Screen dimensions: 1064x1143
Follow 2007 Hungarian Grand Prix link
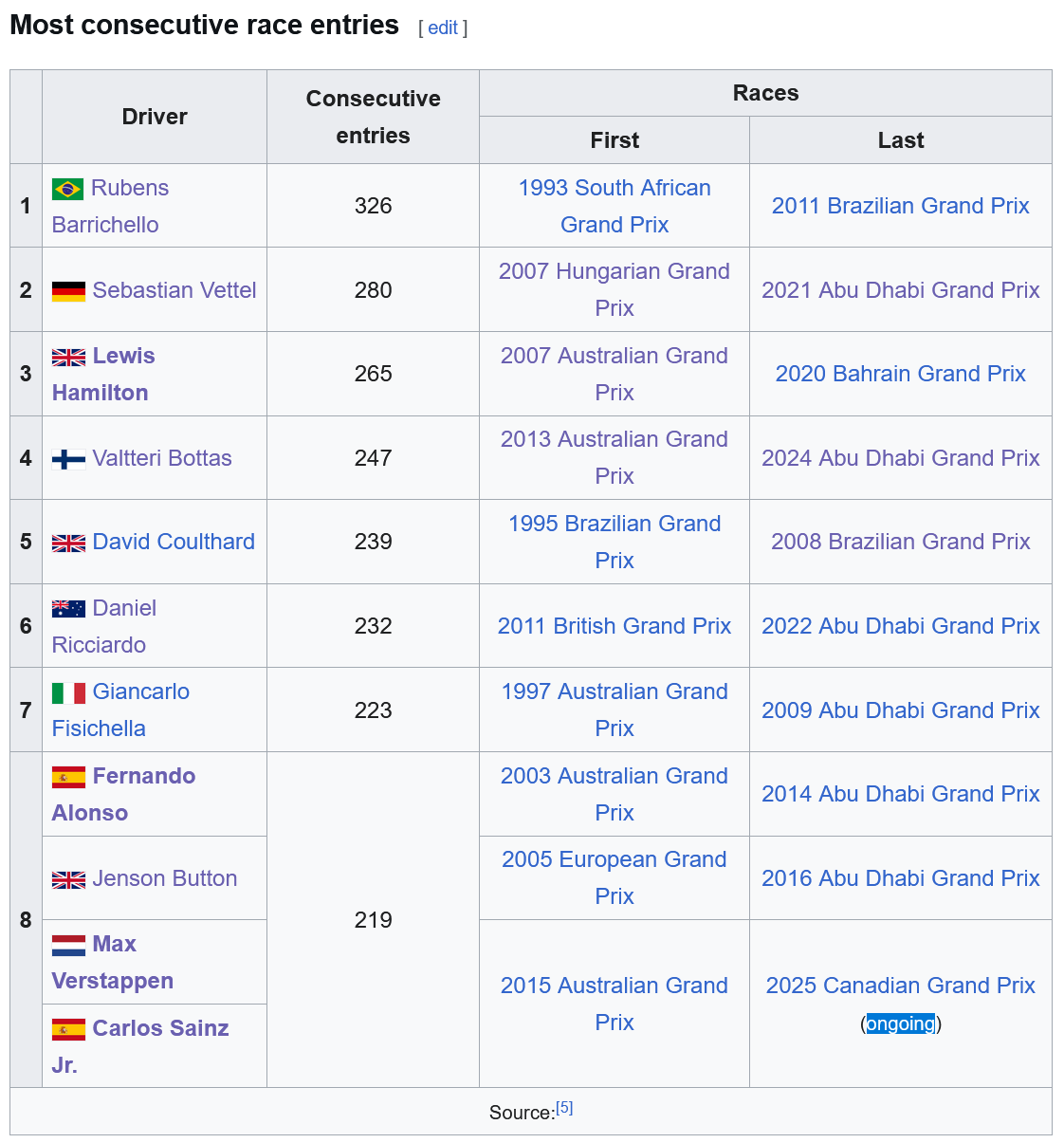(615, 289)
